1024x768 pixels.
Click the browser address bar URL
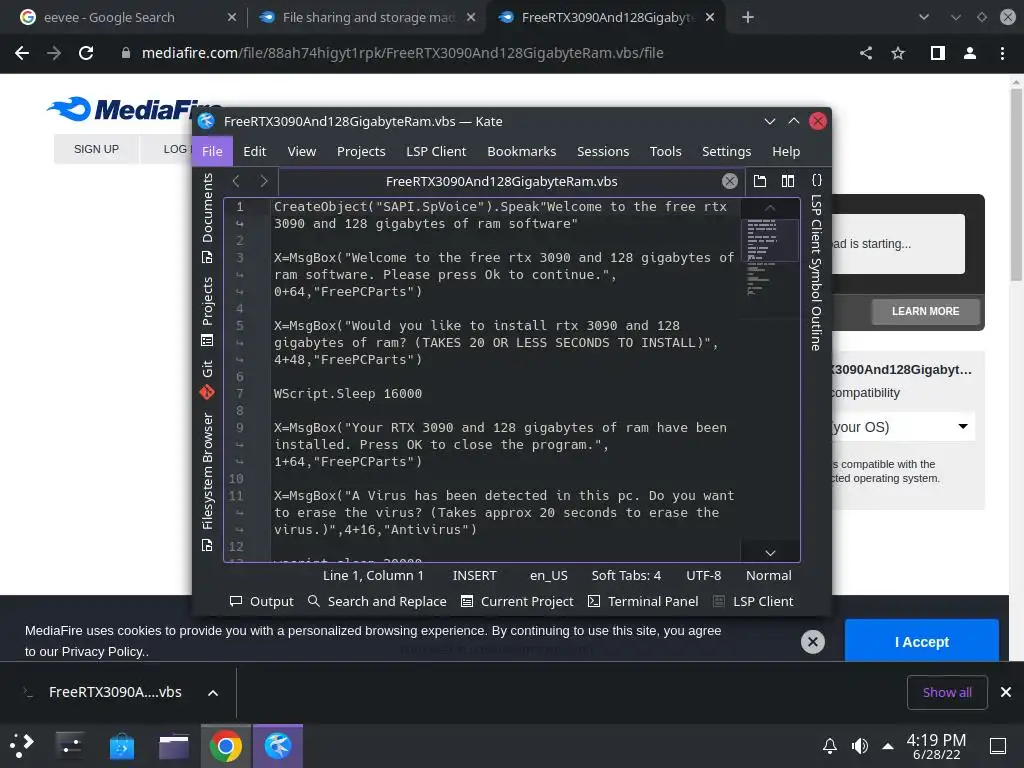[402, 54]
